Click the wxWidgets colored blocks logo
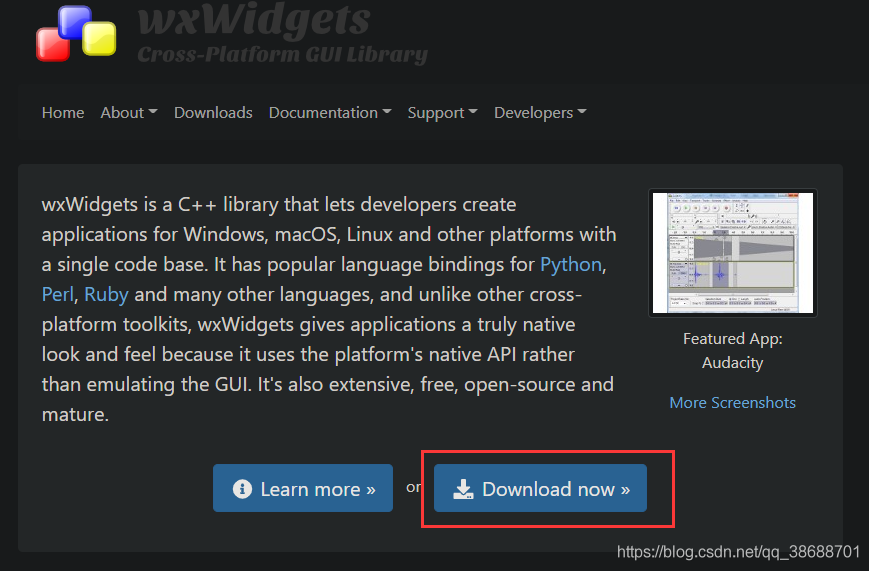The width and height of the screenshot is (869, 571). pyautogui.click(x=76, y=33)
